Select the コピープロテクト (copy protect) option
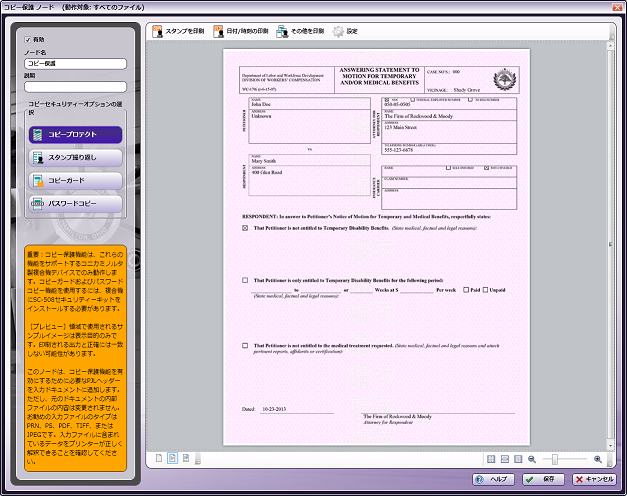Screen dimensions: 627x496 pos(76,135)
